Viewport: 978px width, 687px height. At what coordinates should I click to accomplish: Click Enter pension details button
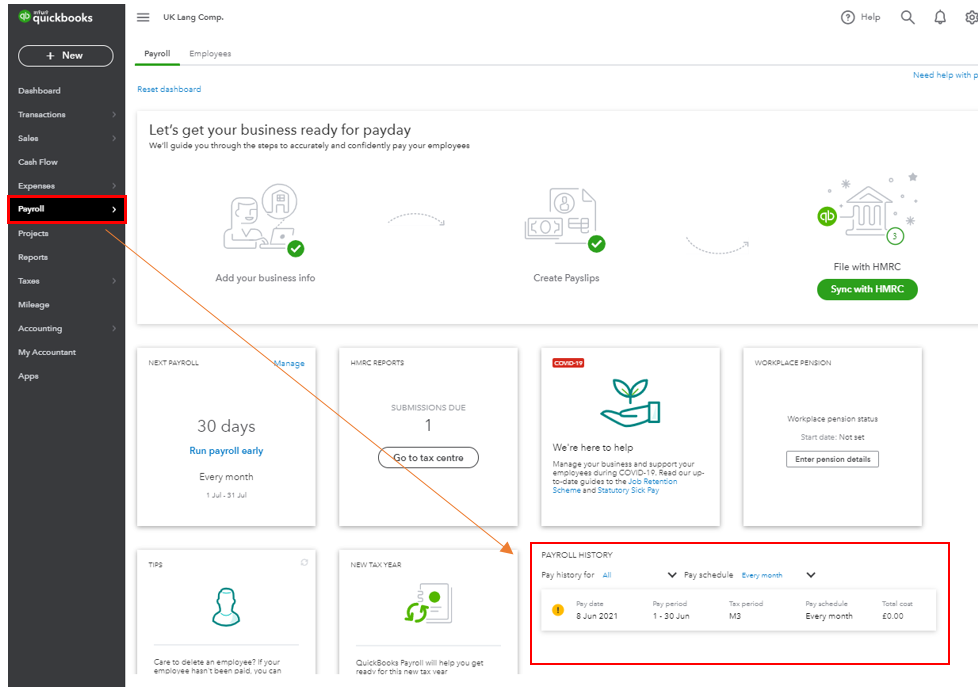point(832,459)
